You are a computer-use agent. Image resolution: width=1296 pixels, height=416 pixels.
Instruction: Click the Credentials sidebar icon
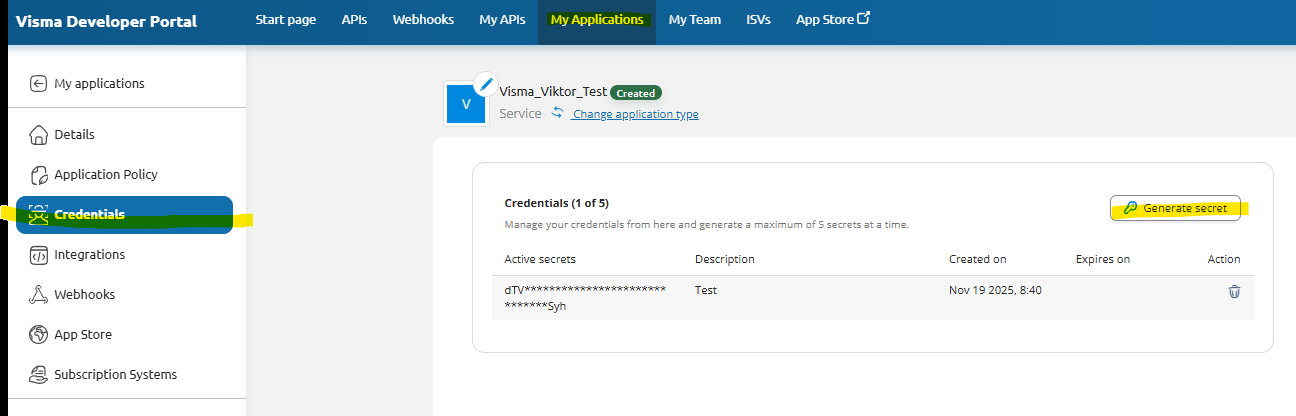(x=38, y=214)
